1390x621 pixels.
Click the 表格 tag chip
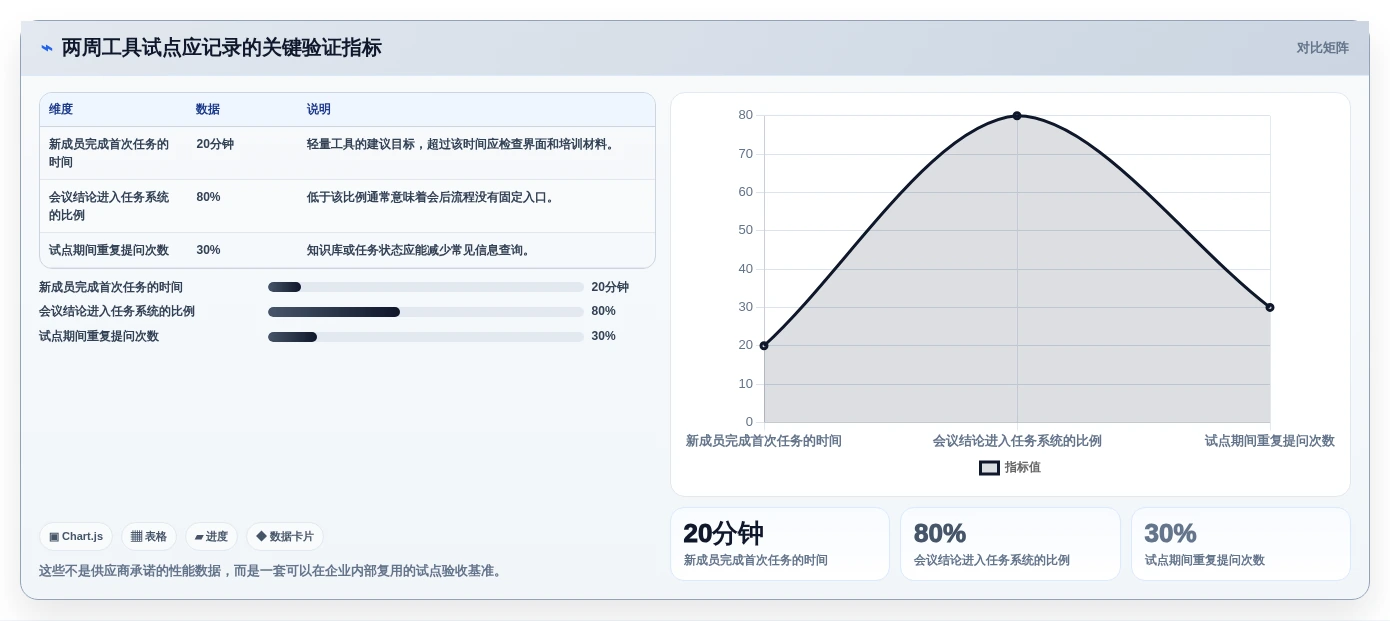tap(149, 536)
